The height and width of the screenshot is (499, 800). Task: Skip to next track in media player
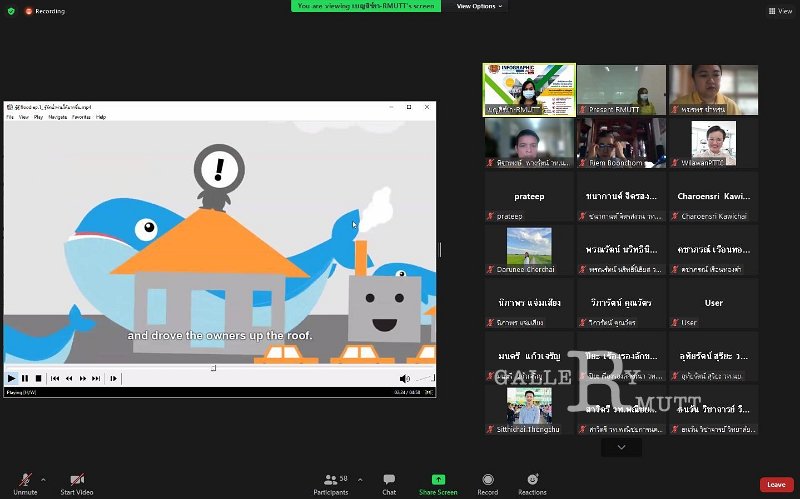coord(96,378)
